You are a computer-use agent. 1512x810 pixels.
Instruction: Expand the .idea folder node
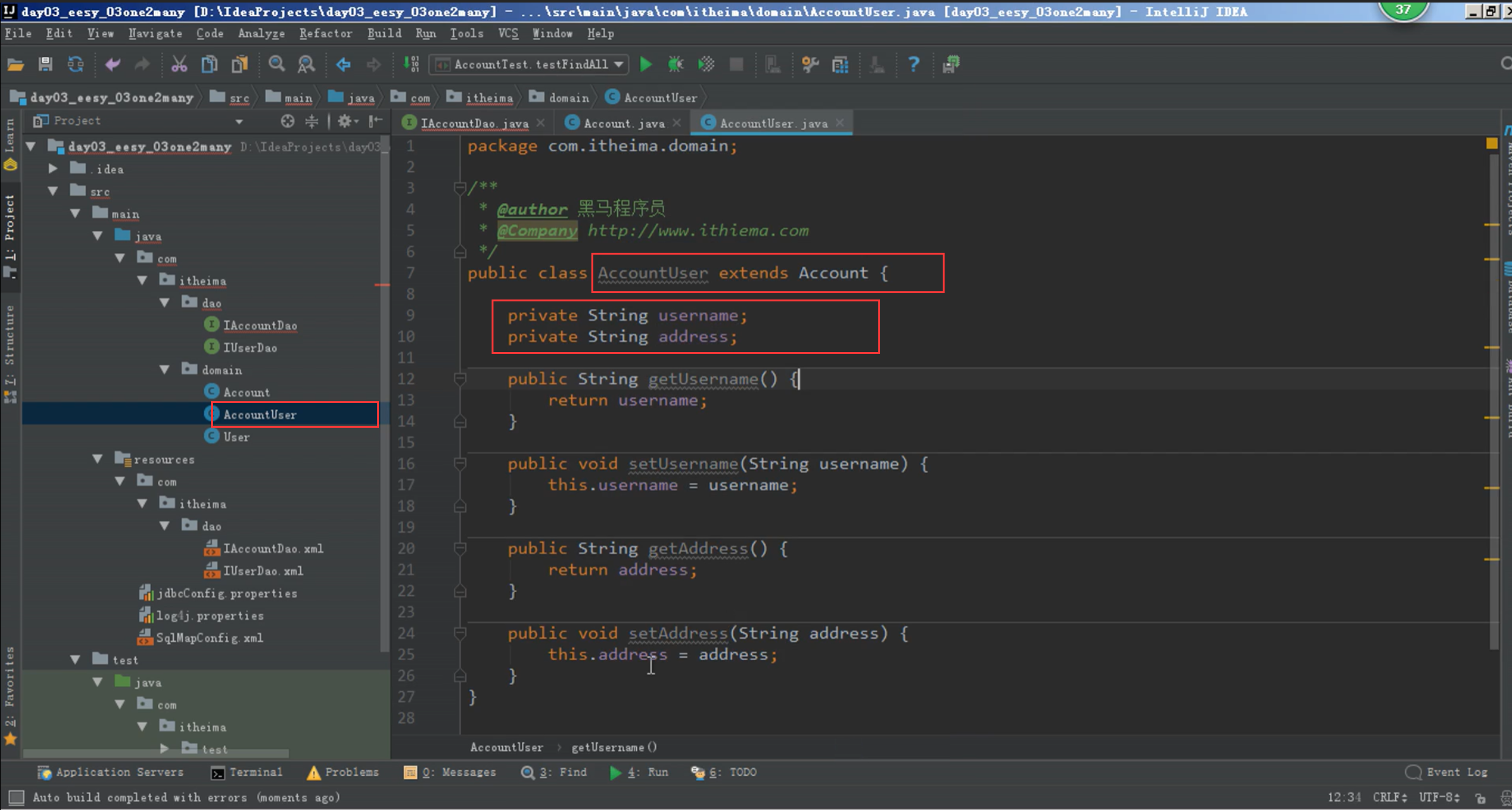(x=53, y=169)
